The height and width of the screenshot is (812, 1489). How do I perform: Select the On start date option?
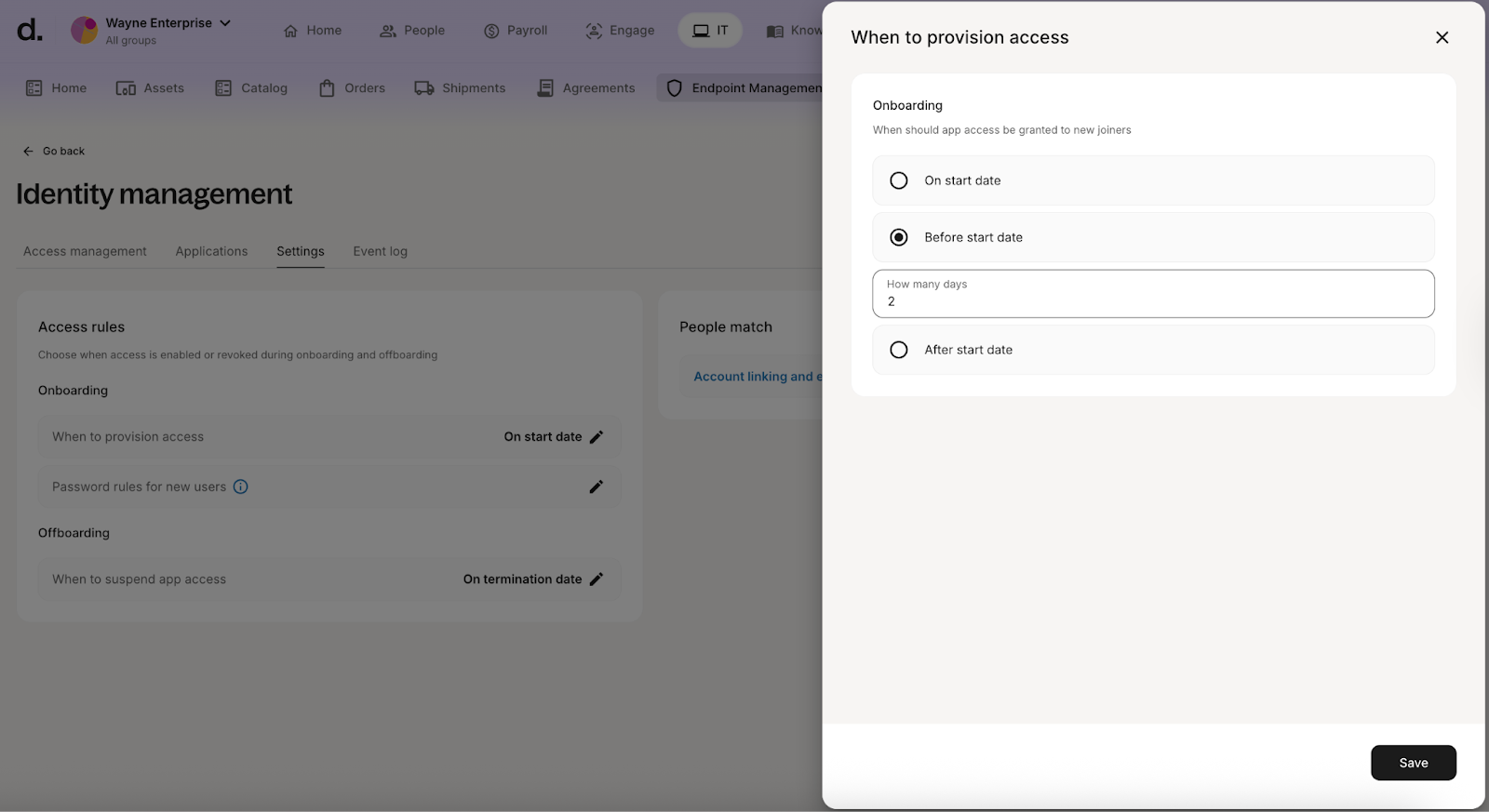point(899,180)
